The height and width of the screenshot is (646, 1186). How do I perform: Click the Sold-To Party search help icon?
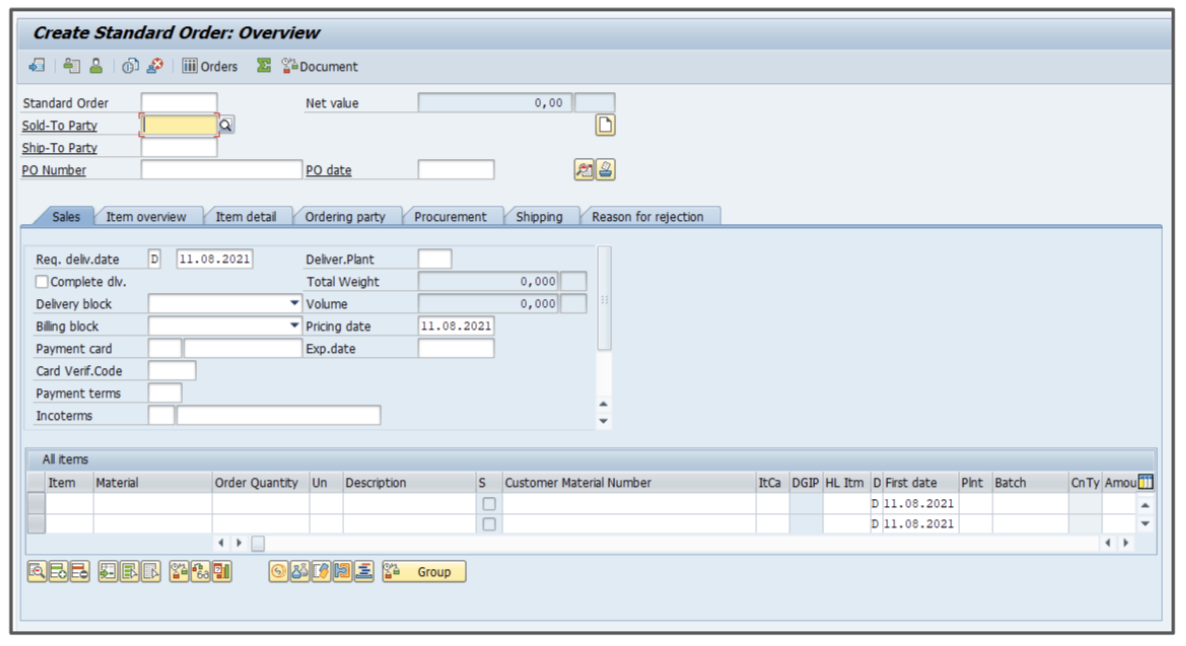point(227,125)
